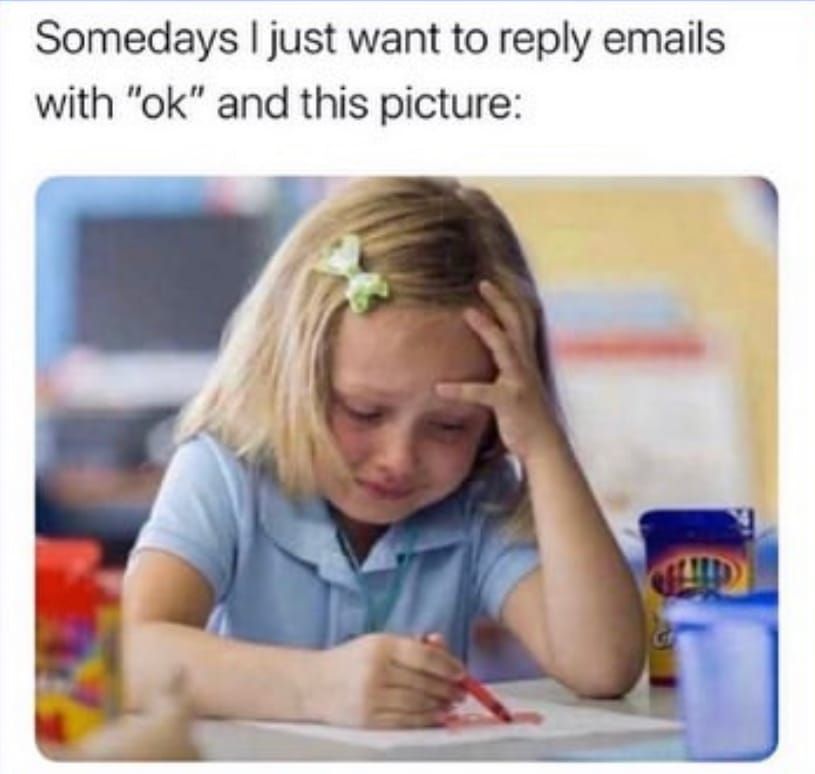Screen dimensions: 815x774
Task: Click the green hair bow clip
Action: [x=354, y=273]
